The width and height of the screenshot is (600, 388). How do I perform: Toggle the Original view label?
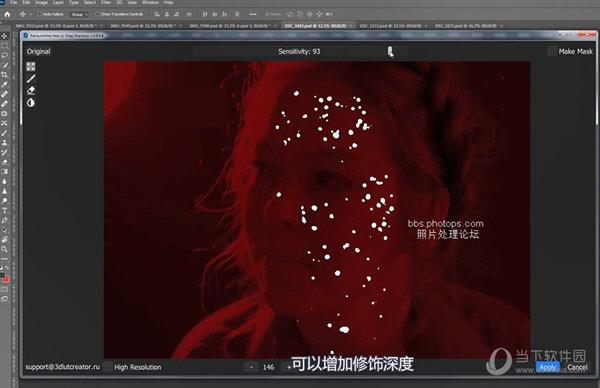(x=38, y=51)
